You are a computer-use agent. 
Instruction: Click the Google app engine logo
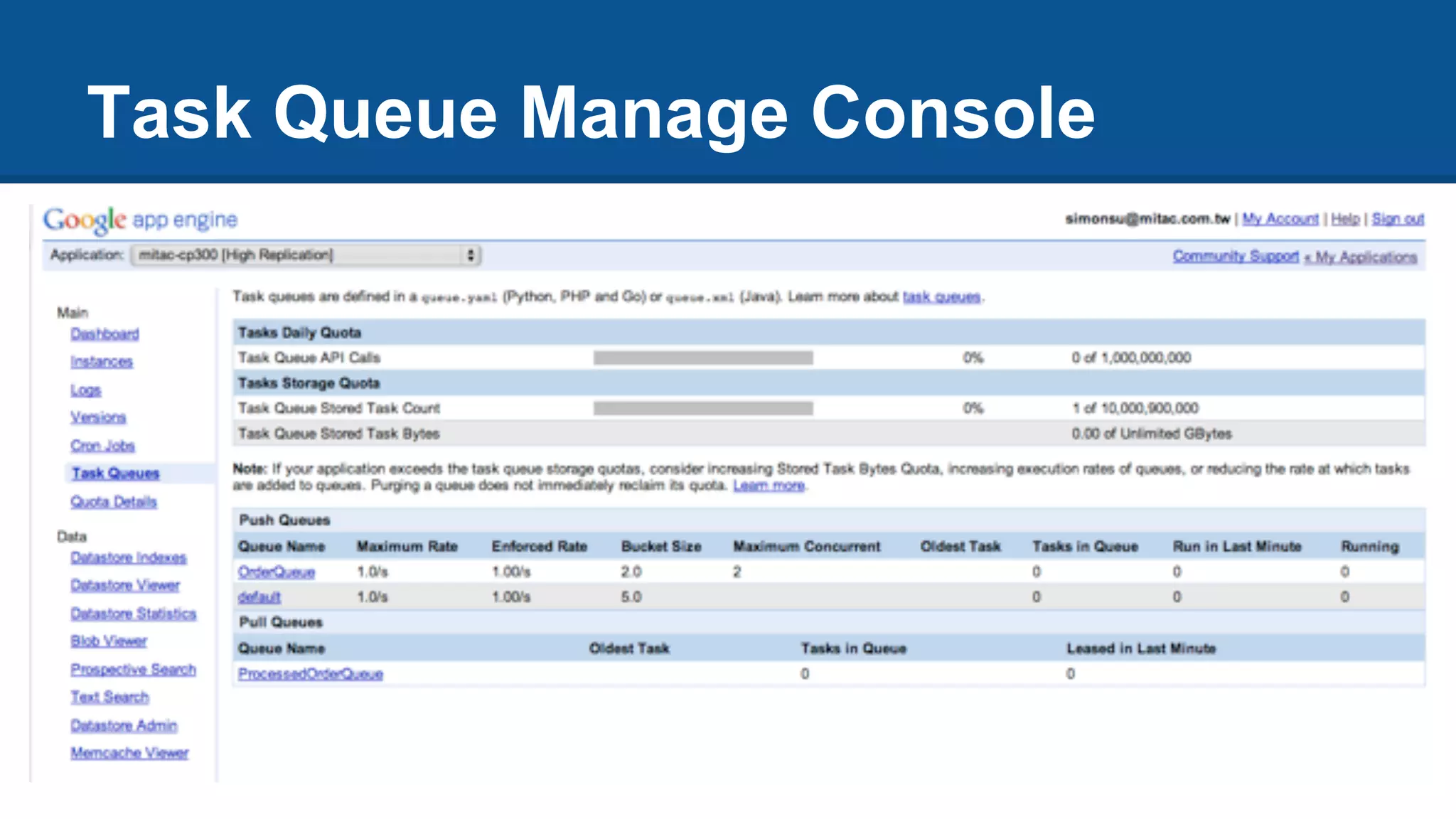coord(140,220)
